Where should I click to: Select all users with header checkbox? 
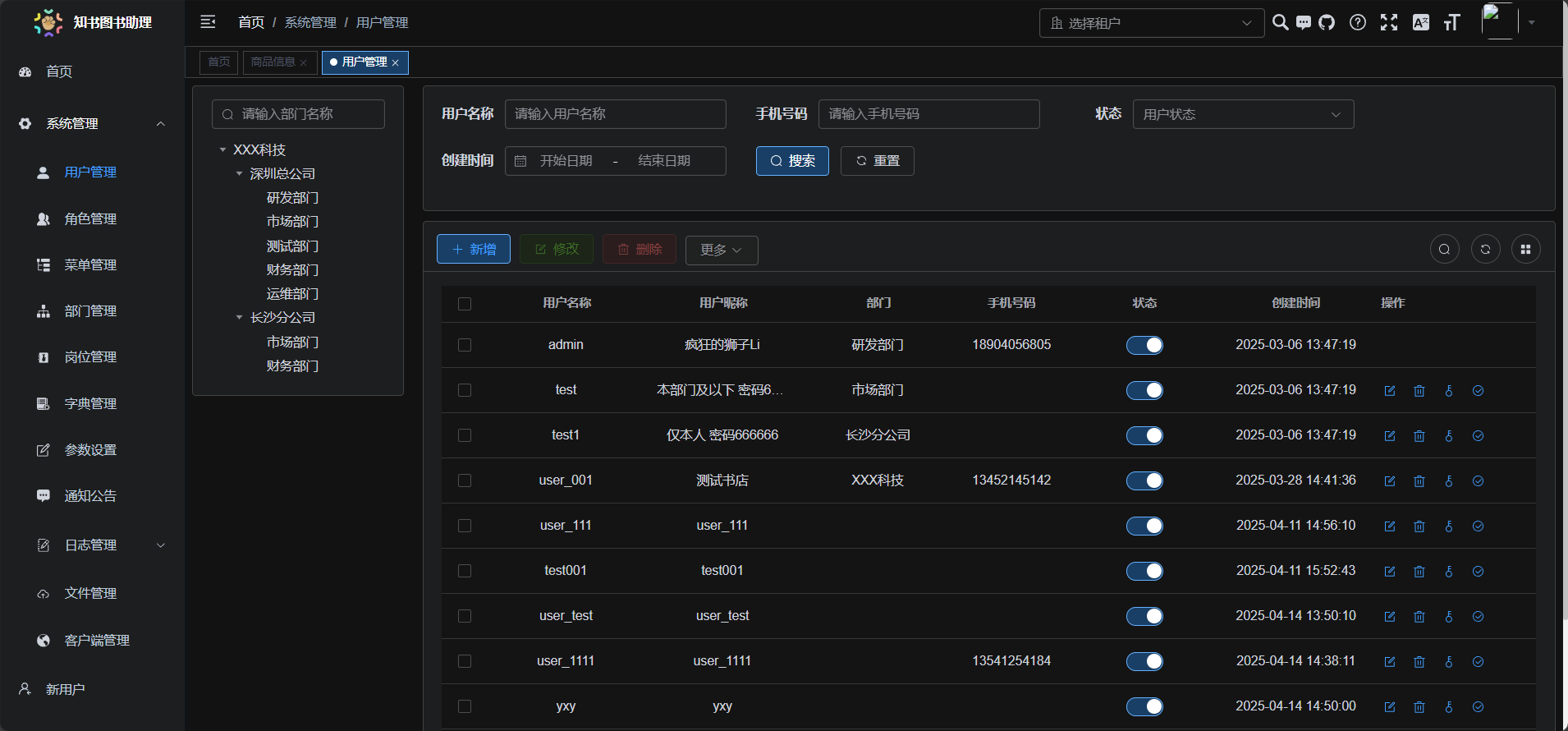click(465, 304)
